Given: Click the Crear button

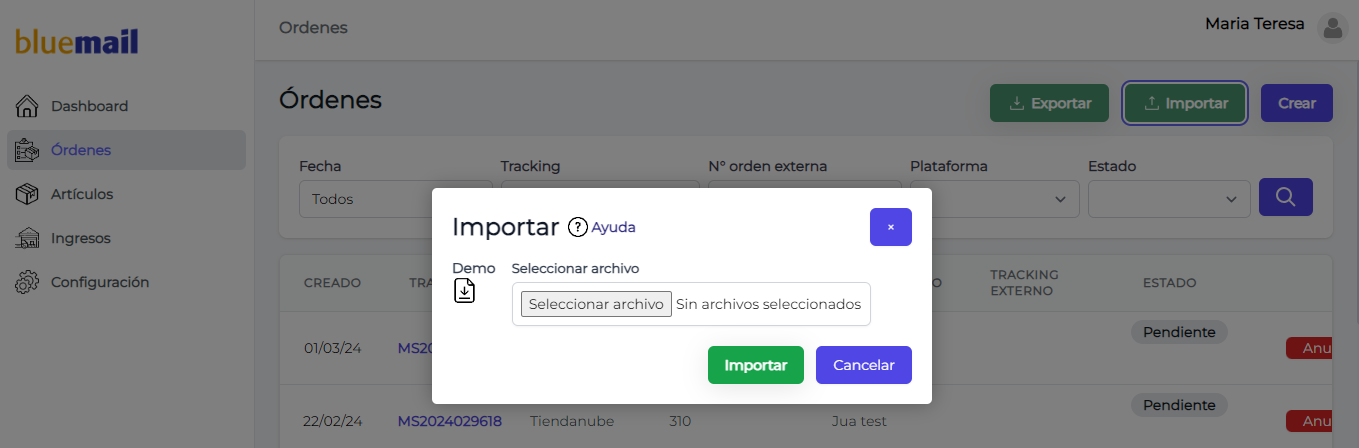Looking at the screenshot, I should (1297, 103).
